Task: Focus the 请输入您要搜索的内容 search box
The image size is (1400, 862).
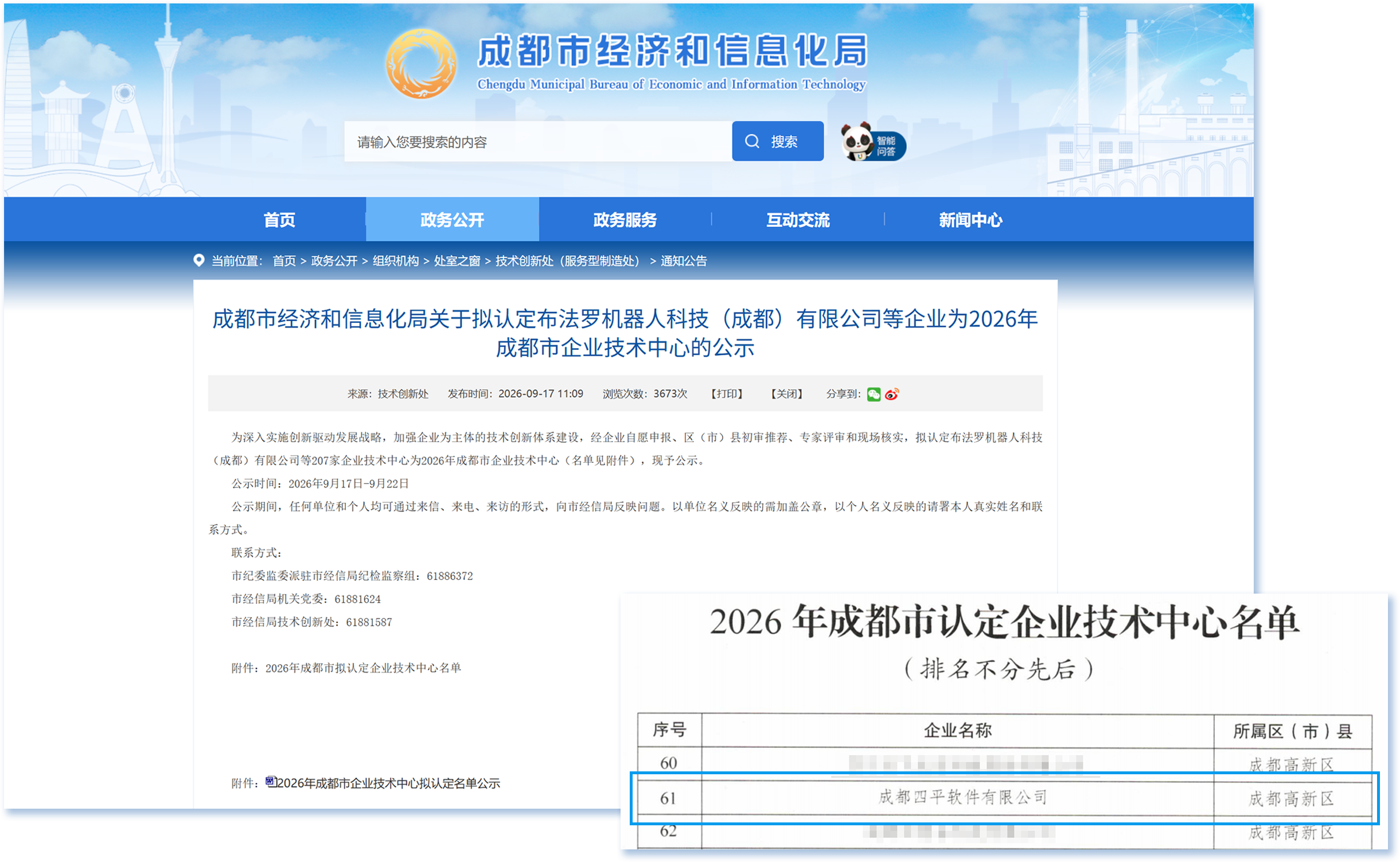Action: tap(537, 141)
